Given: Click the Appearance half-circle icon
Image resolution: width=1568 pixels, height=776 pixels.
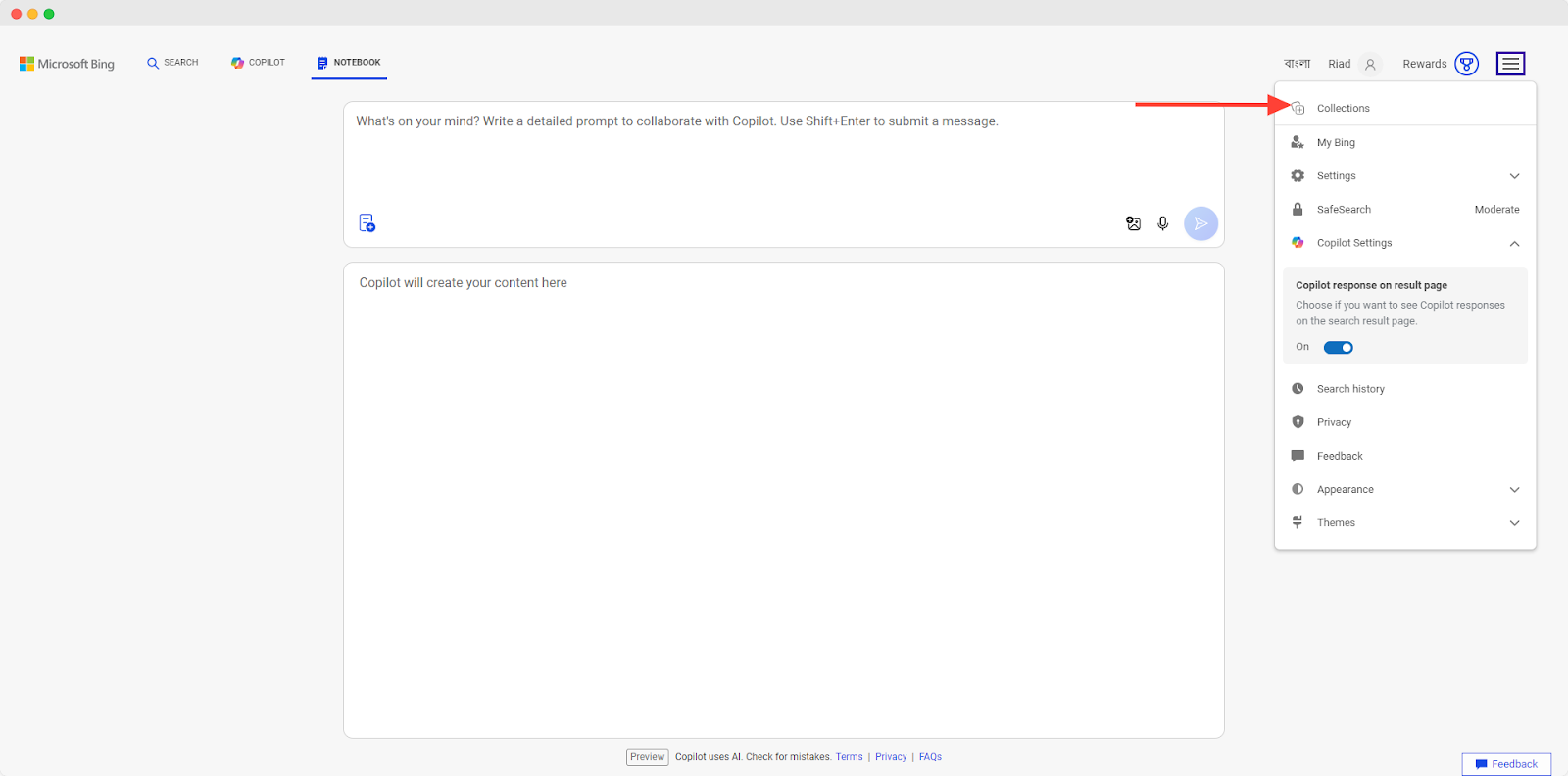Looking at the screenshot, I should tap(1298, 489).
